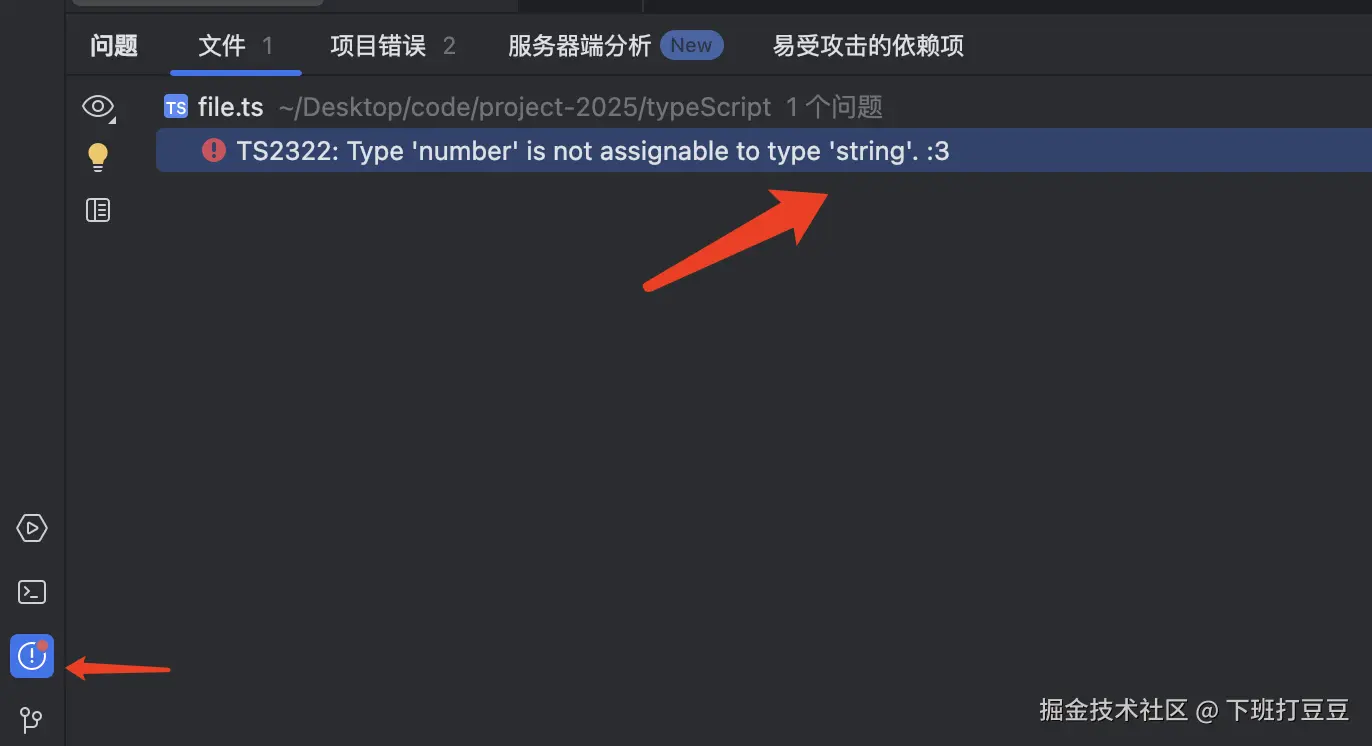Click the yellow light bulb quick-fix icon
The image size is (1372, 746).
point(98,157)
